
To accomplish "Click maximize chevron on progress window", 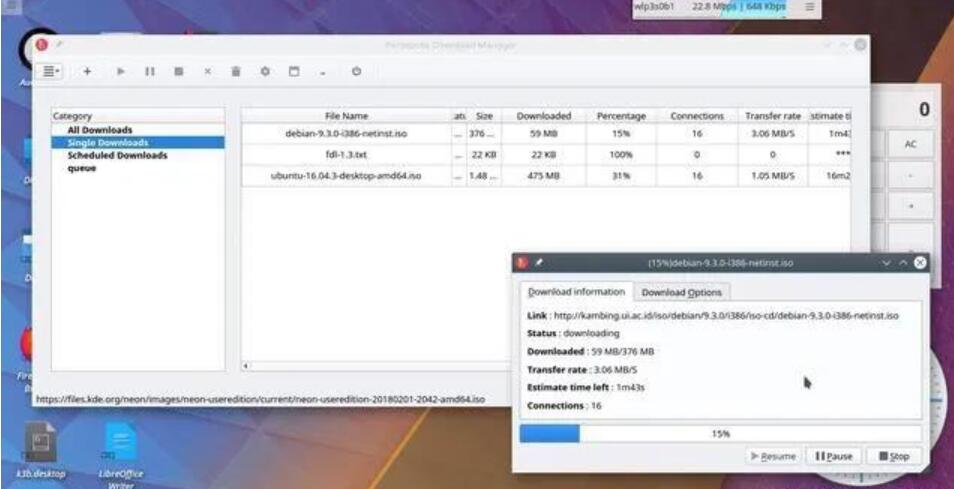I will [904, 263].
